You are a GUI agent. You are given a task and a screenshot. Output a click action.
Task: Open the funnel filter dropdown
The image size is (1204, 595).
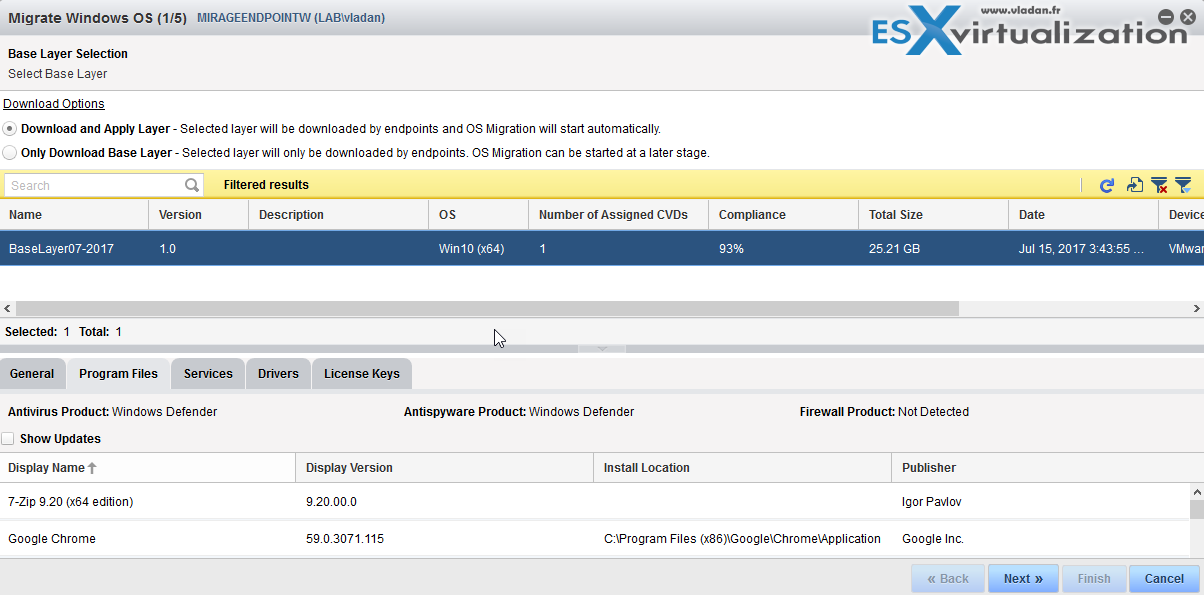[x=1183, y=185]
